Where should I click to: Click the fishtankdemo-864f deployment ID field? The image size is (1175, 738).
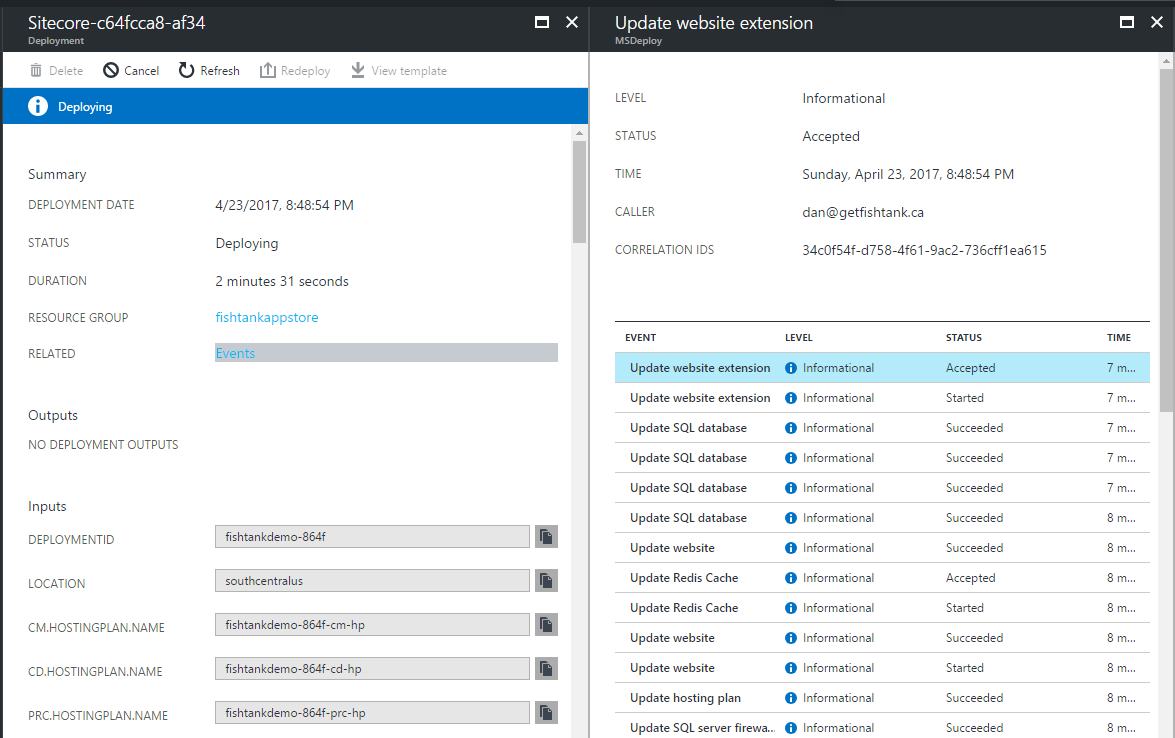(x=372, y=536)
